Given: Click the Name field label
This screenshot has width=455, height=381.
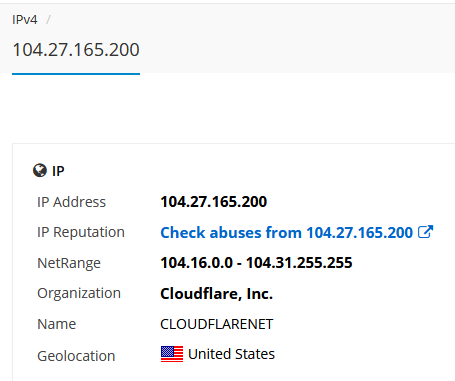Looking at the screenshot, I should coord(57,324).
